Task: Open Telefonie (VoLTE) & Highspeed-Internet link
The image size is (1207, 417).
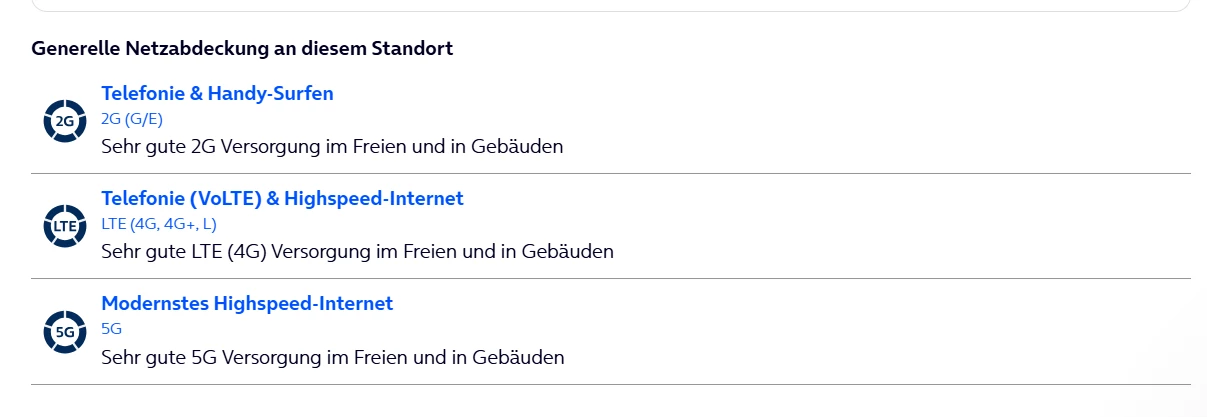Action: 282,198
